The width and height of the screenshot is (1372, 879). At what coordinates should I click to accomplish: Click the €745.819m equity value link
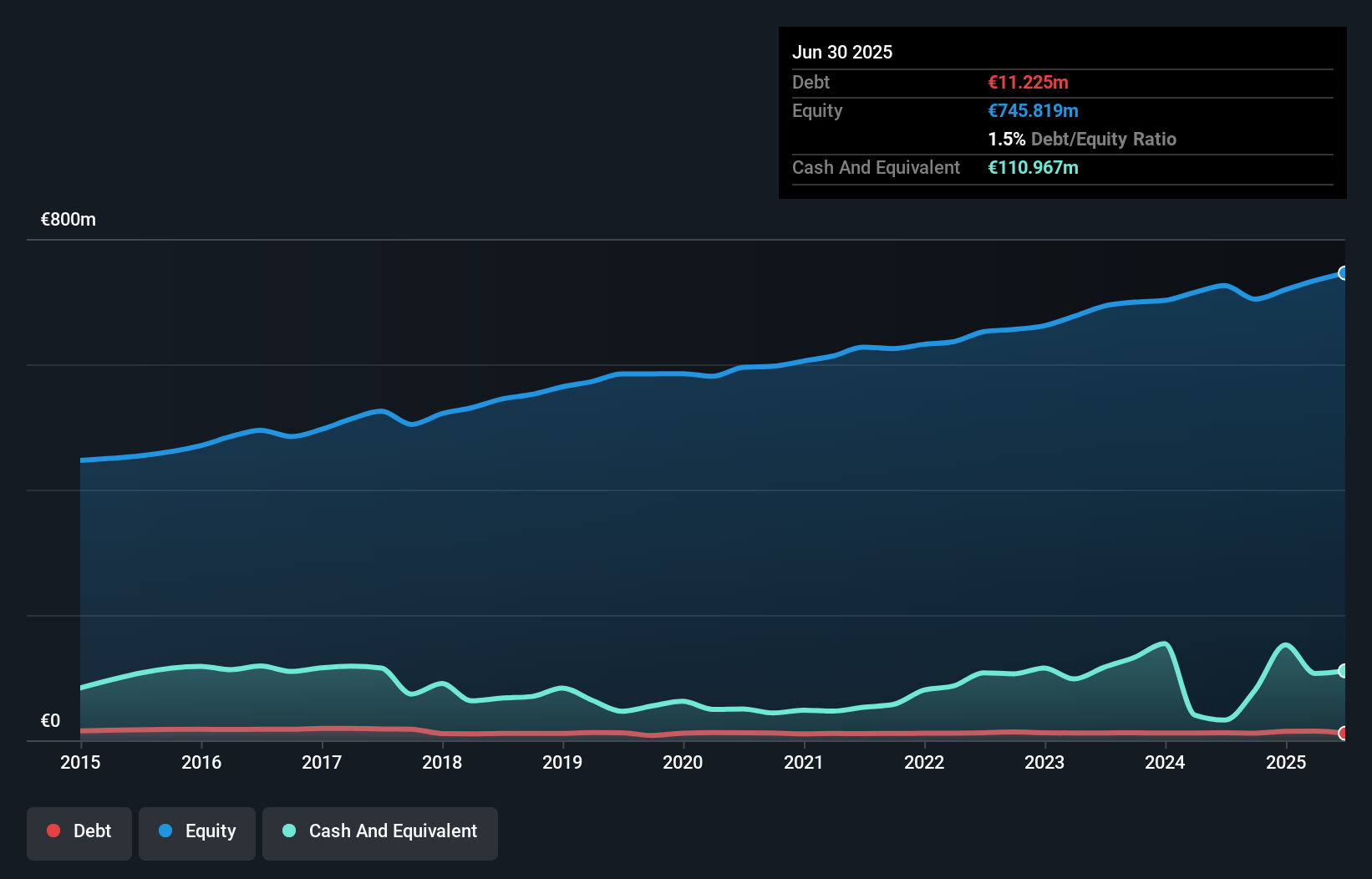coord(1033,110)
